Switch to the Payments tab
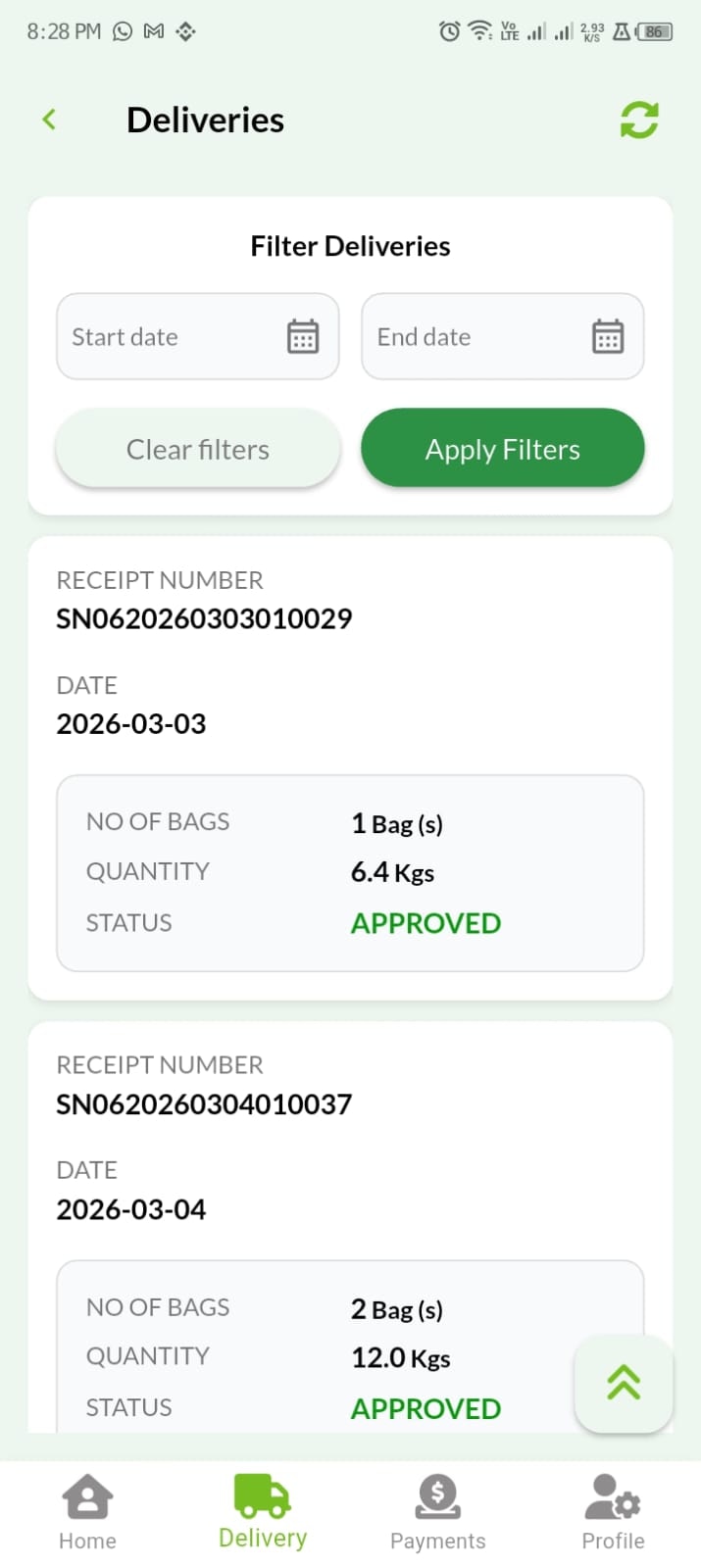Viewport: 701px width, 1568px height. click(438, 1509)
